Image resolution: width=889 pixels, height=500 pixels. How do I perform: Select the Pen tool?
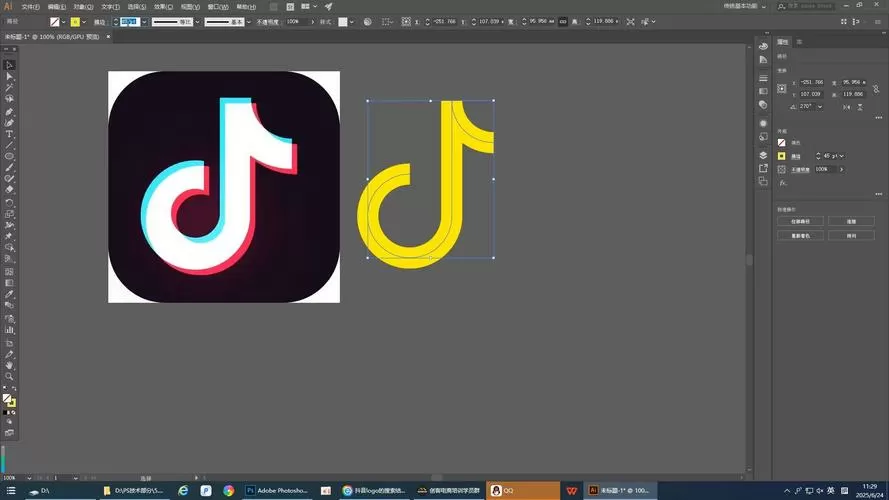[9, 112]
